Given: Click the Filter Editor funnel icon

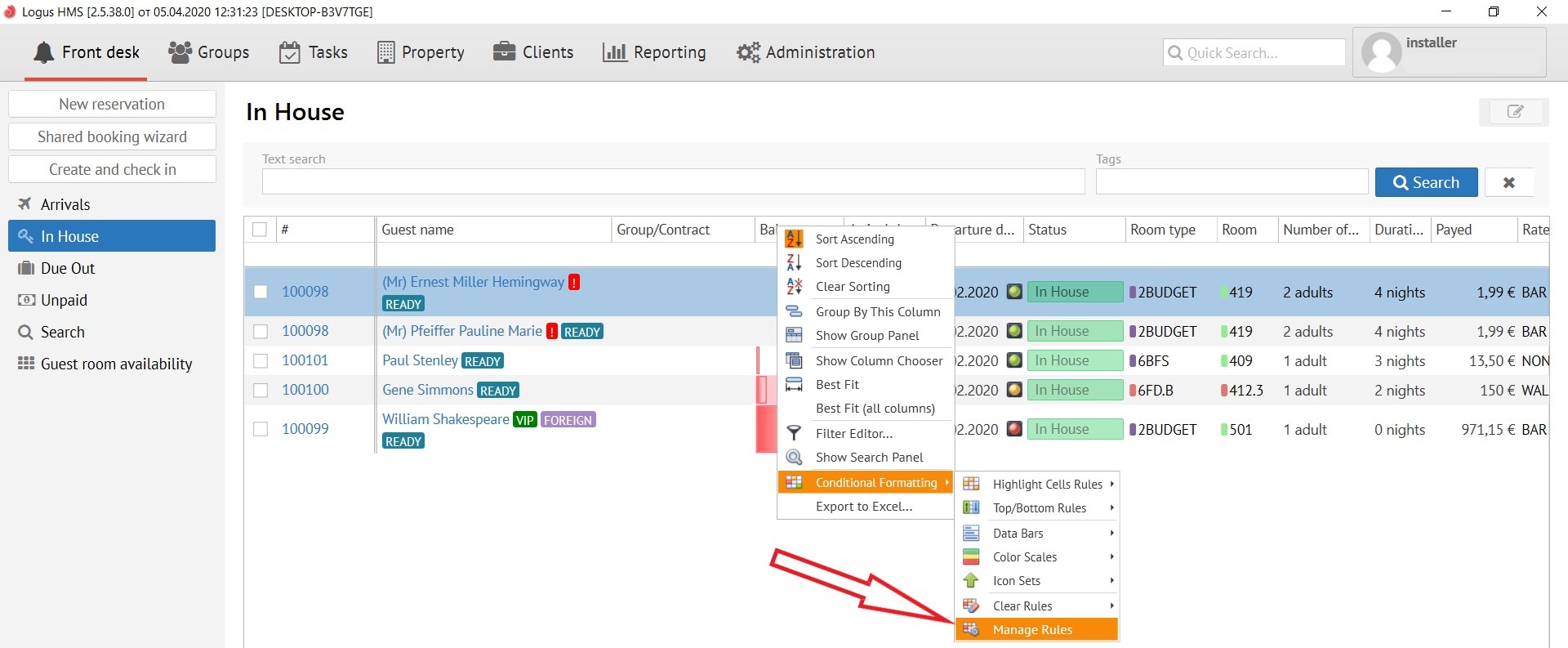Looking at the screenshot, I should [x=794, y=433].
